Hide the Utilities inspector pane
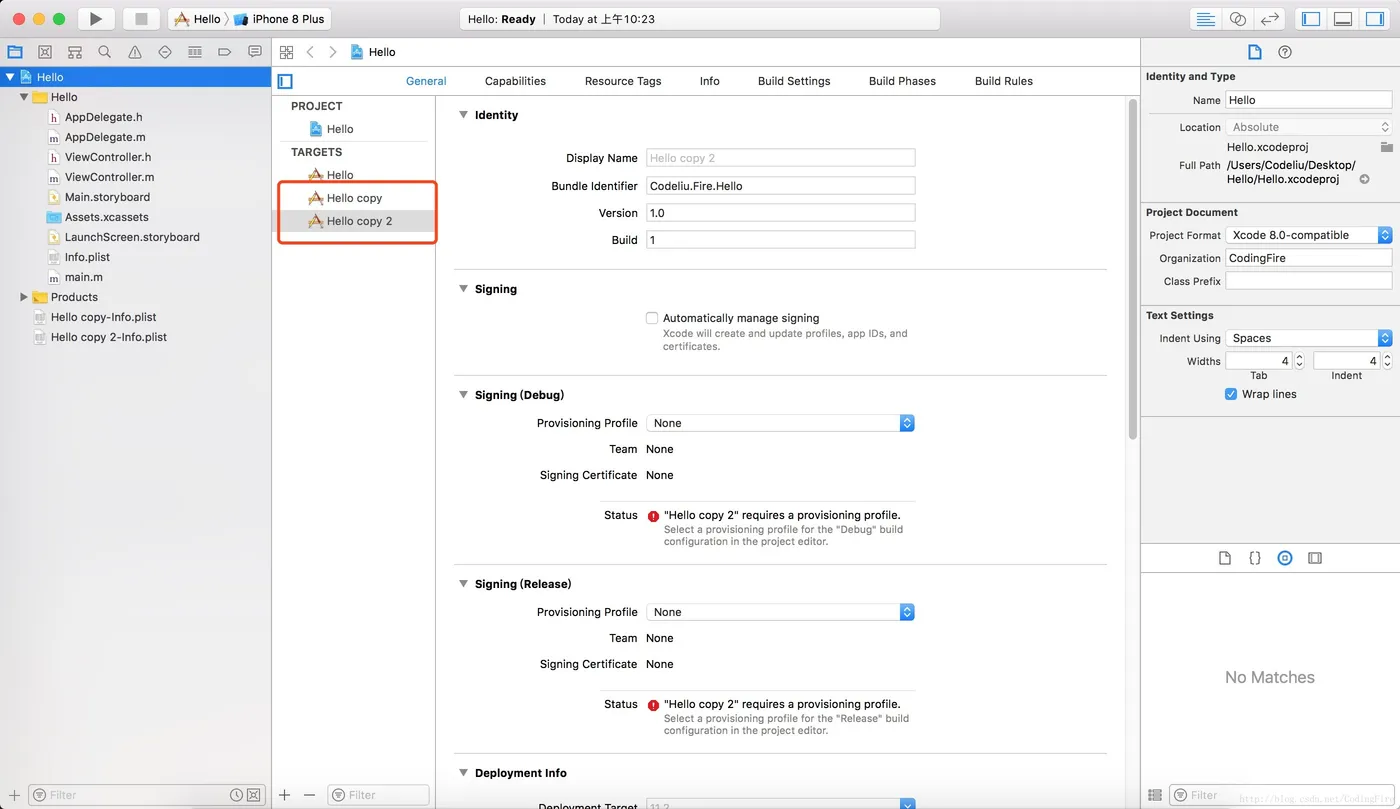The image size is (1400, 809). pyautogui.click(x=1375, y=19)
